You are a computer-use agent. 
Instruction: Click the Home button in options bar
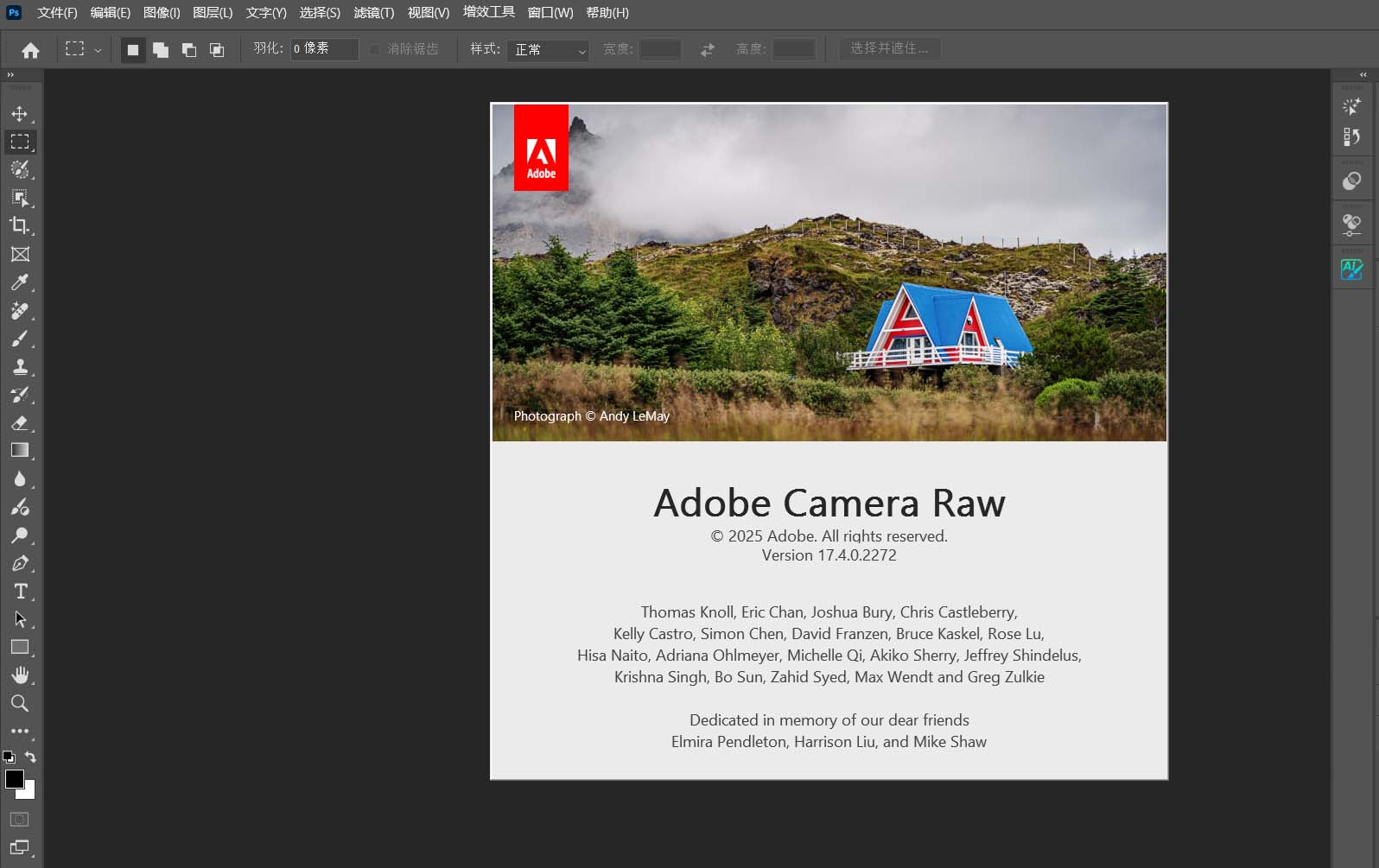coord(30,50)
